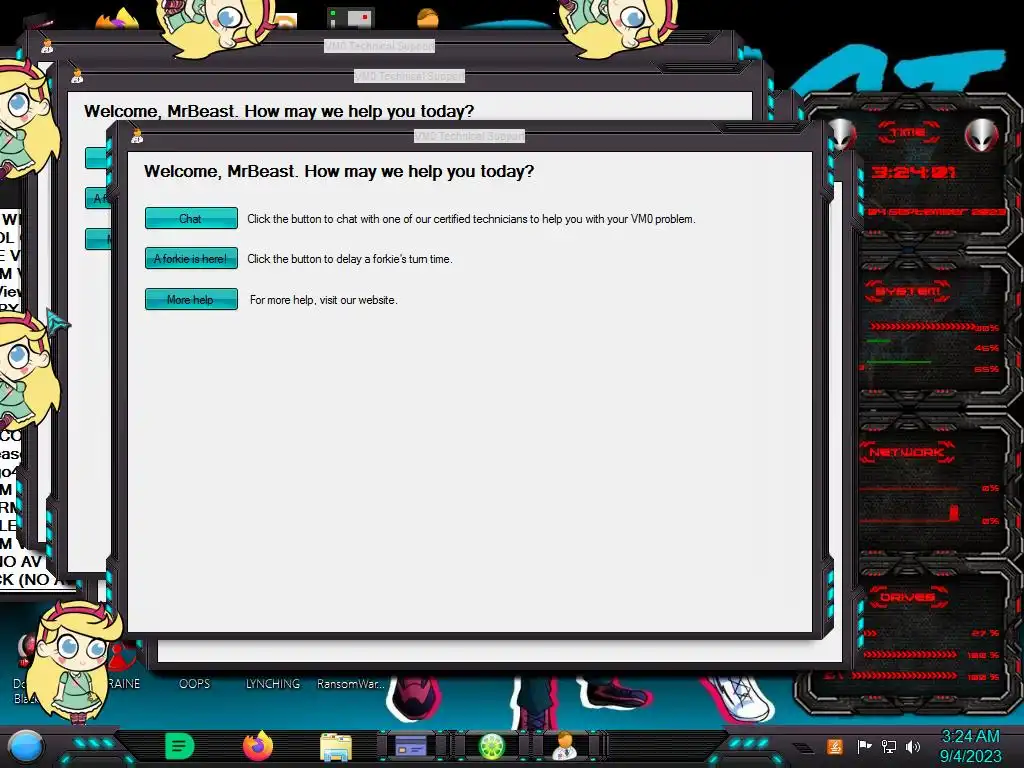Open the OOPS desktop icon
Viewport: 1024px width, 768px height.
pos(195,684)
